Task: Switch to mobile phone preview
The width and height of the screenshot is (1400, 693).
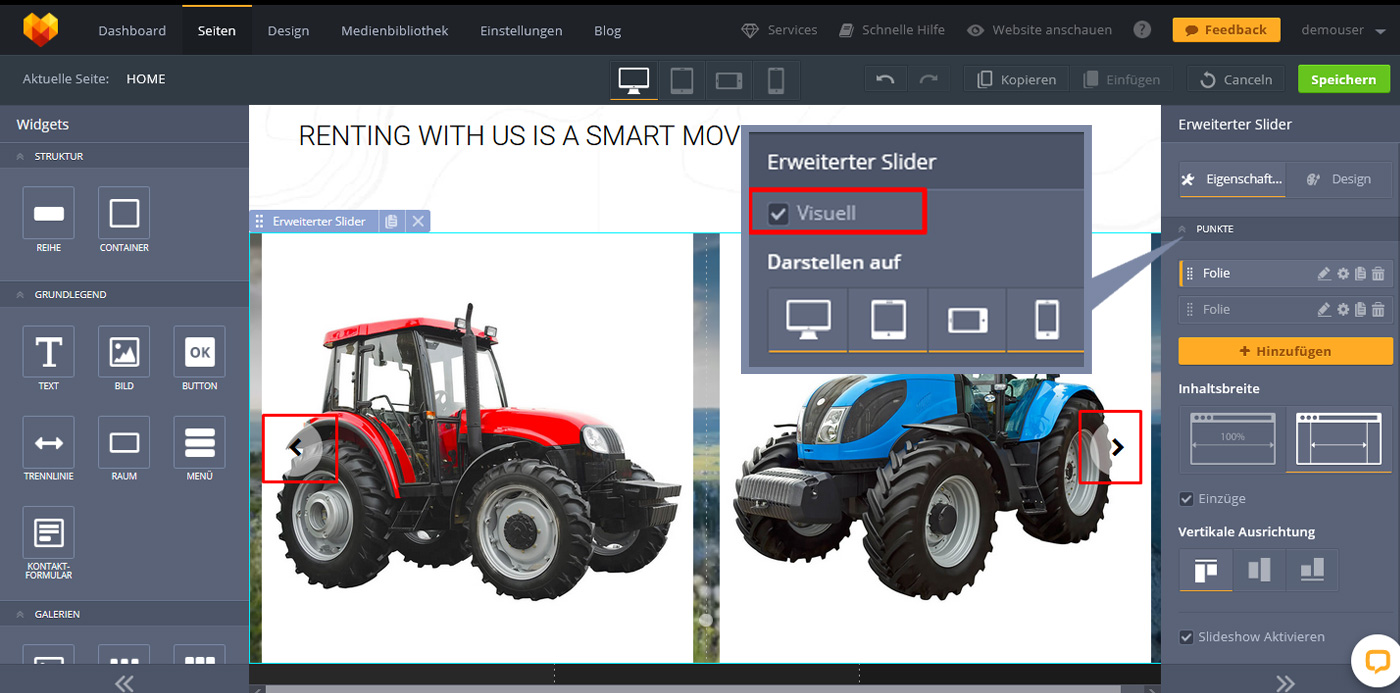Action: [x=775, y=80]
